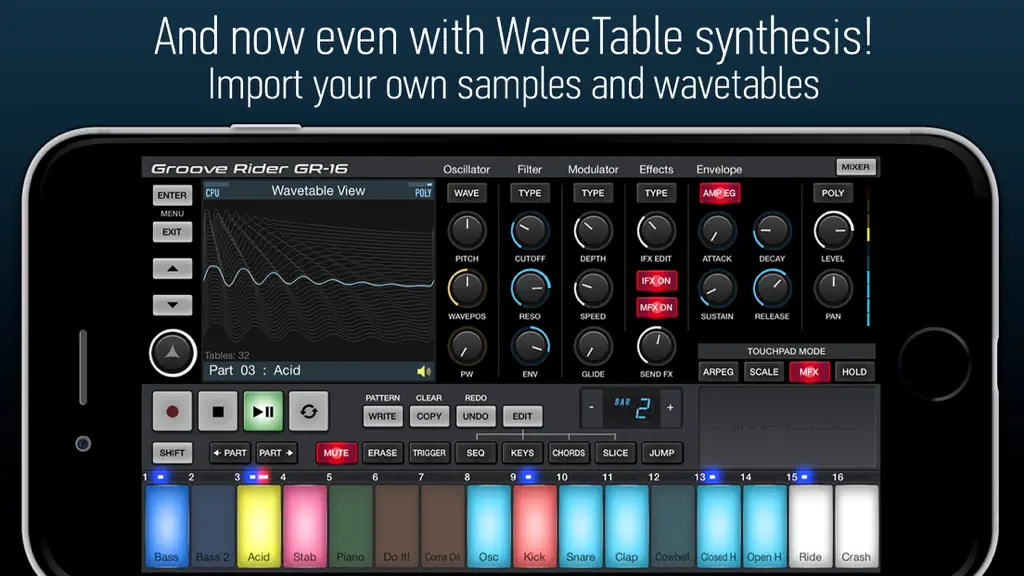Click the COPY button
1024x576 pixels.
(x=429, y=416)
